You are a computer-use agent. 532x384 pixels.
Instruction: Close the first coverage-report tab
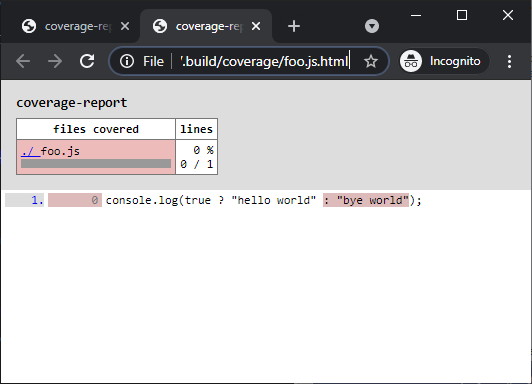tap(125, 26)
